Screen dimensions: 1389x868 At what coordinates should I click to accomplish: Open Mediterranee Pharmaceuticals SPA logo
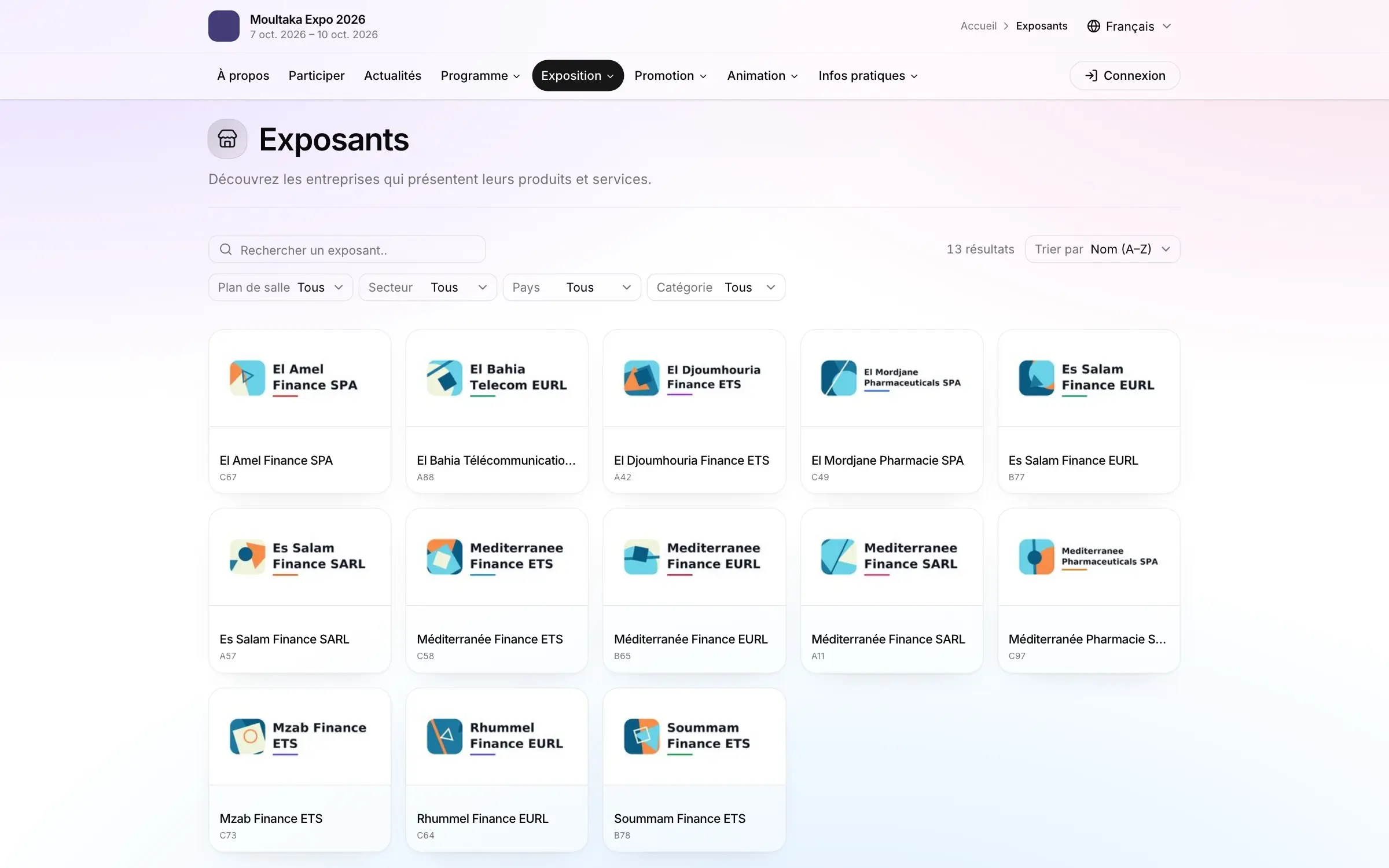(1089, 557)
